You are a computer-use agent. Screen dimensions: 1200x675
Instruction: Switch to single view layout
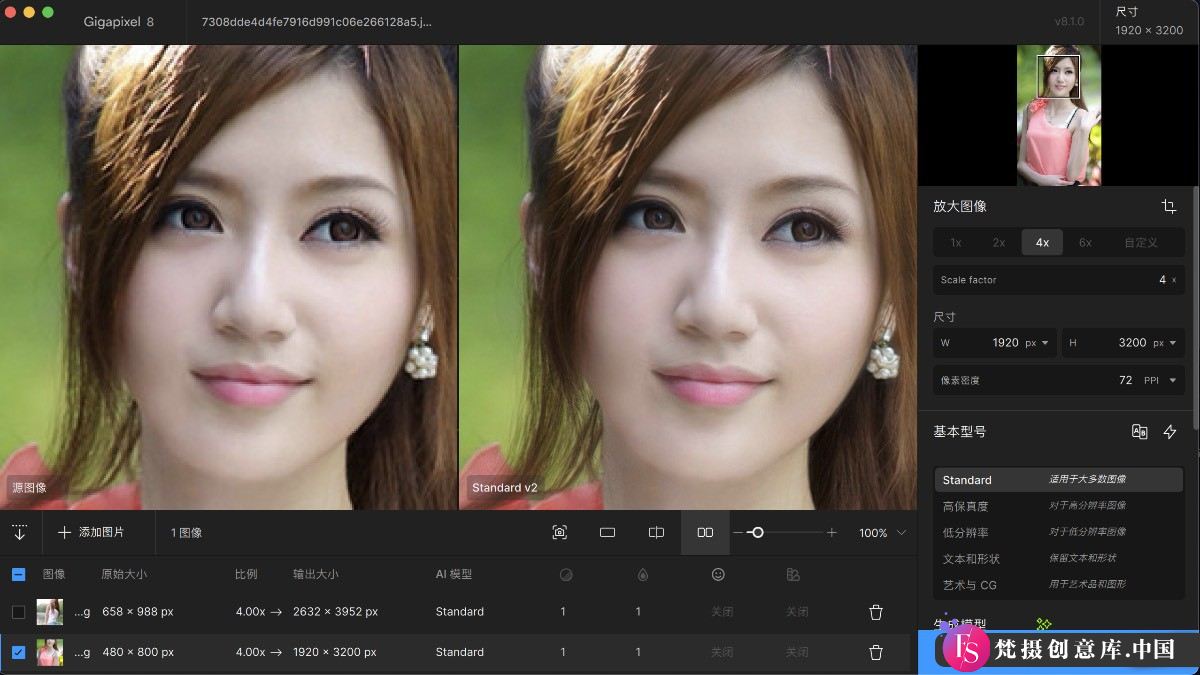click(x=607, y=533)
